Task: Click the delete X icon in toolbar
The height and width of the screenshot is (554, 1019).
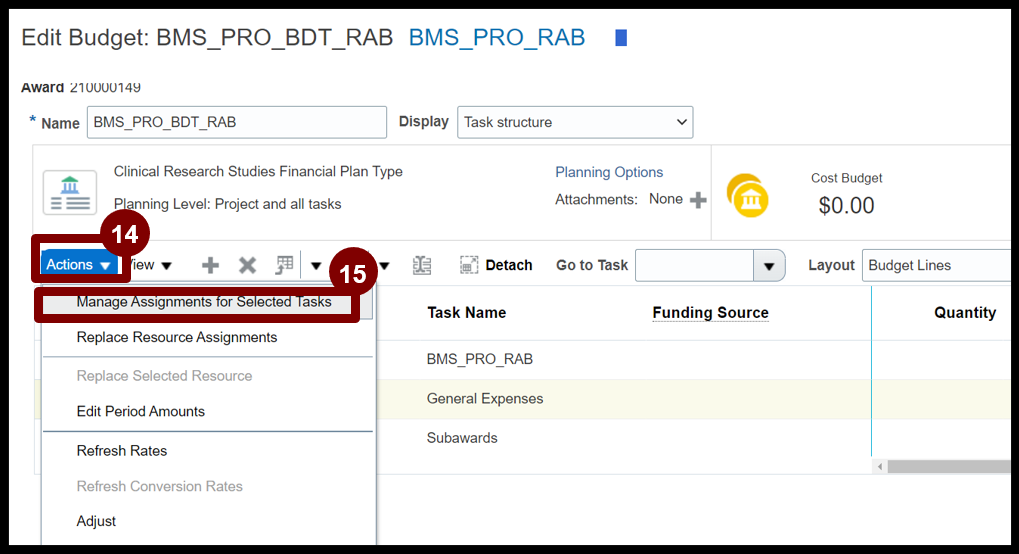Action: (247, 265)
